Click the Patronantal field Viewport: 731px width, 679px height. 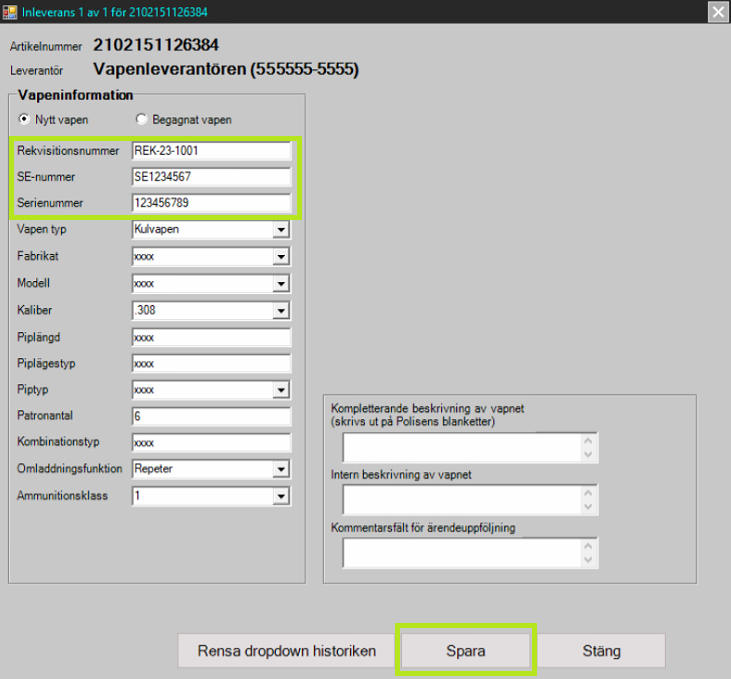pyautogui.click(x=210, y=416)
